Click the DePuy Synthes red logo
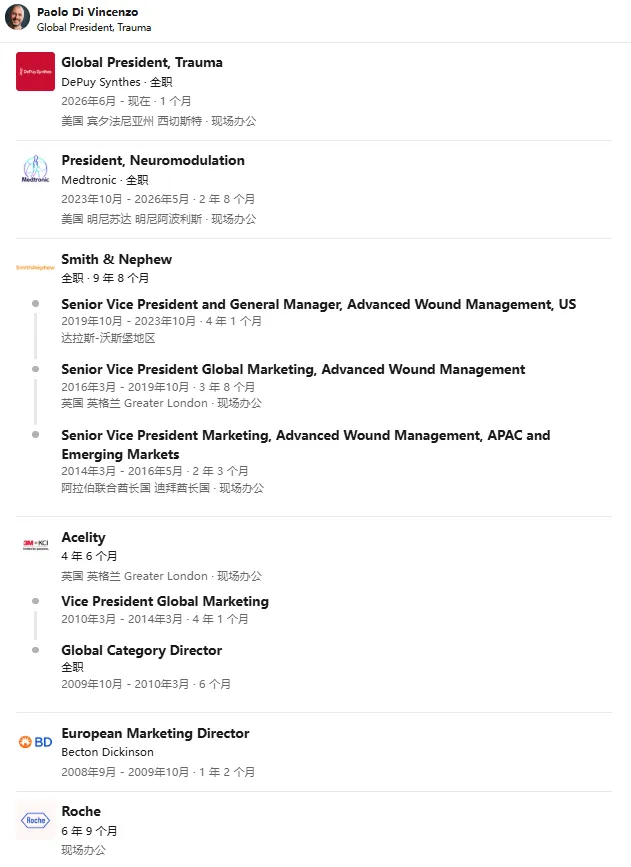Image resolution: width=631 pixels, height=867 pixels. coord(35,71)
